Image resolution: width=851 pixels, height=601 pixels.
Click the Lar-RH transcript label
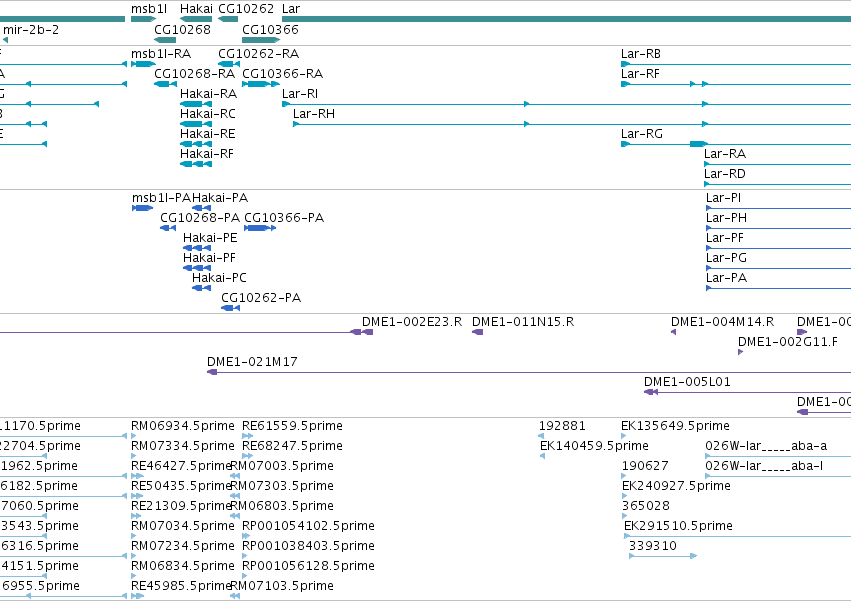(314, 114)
